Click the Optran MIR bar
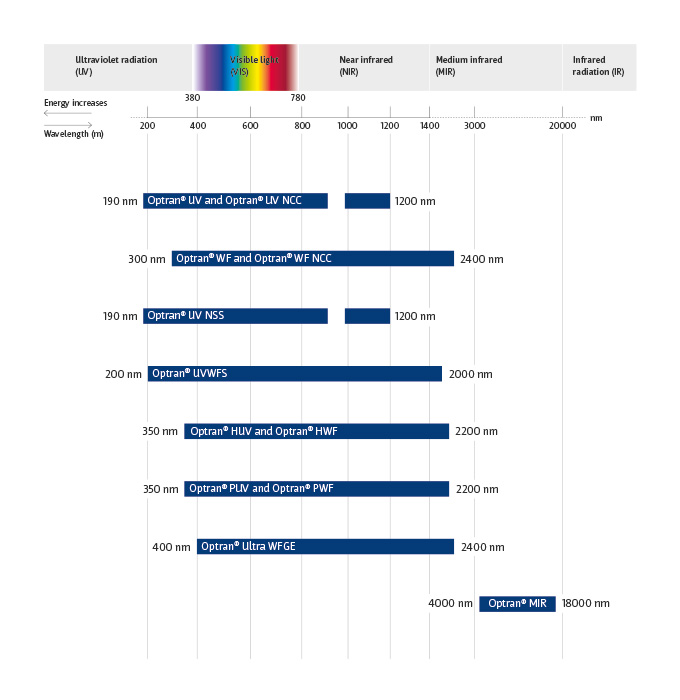The height and width of the screenshot is (700, 680). click(x=517, y=604)
